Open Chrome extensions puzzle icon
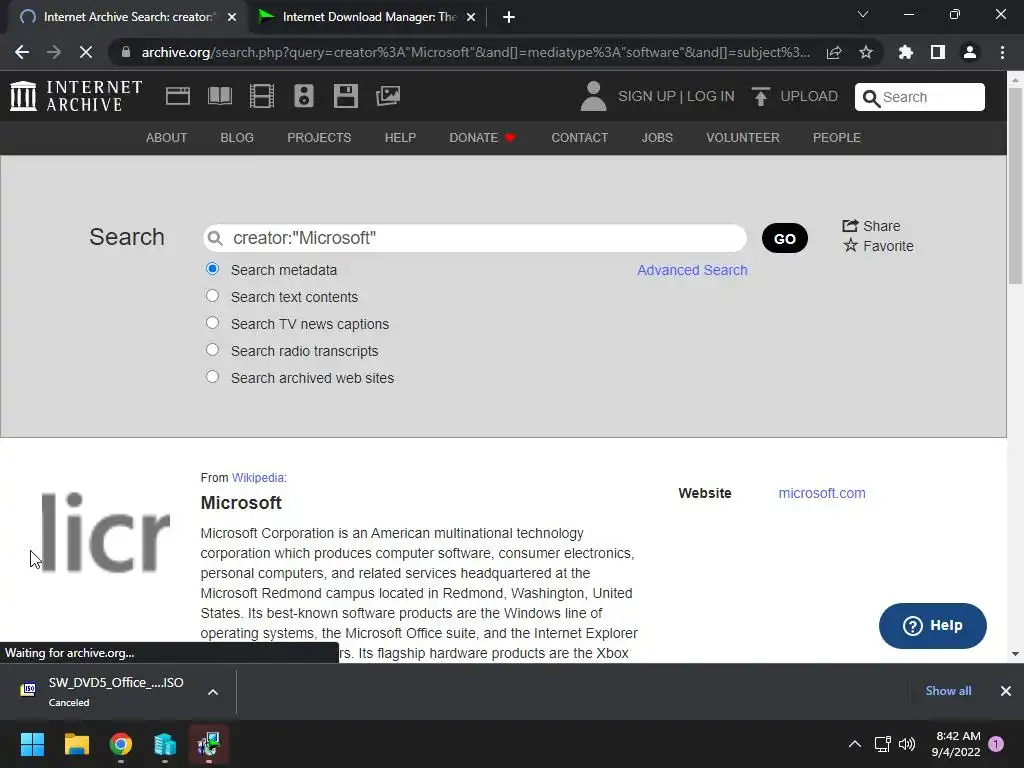Screen dimensions: 1024x768 [x=906, y=52]
